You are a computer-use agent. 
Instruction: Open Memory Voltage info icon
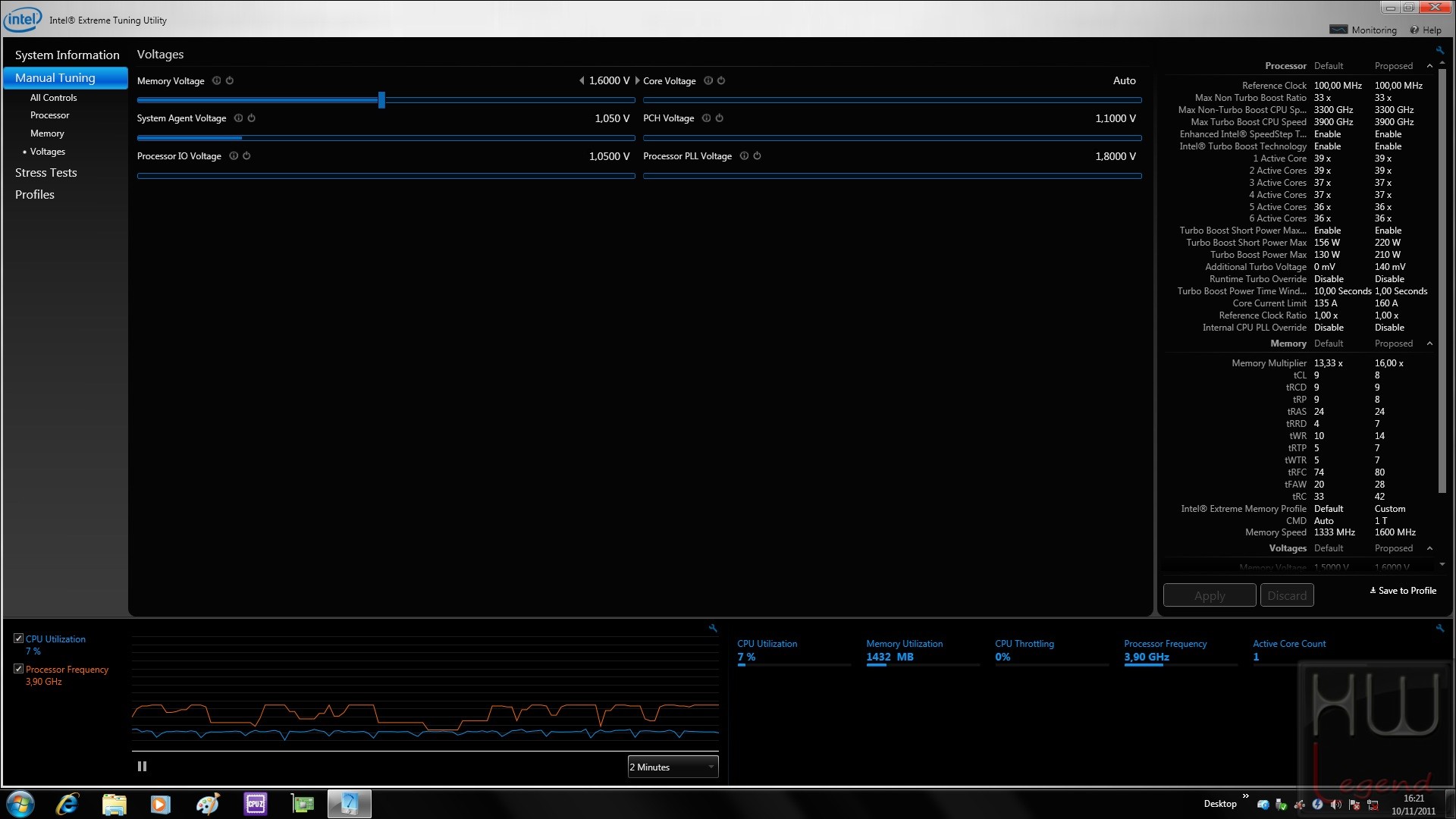point(217,81)
